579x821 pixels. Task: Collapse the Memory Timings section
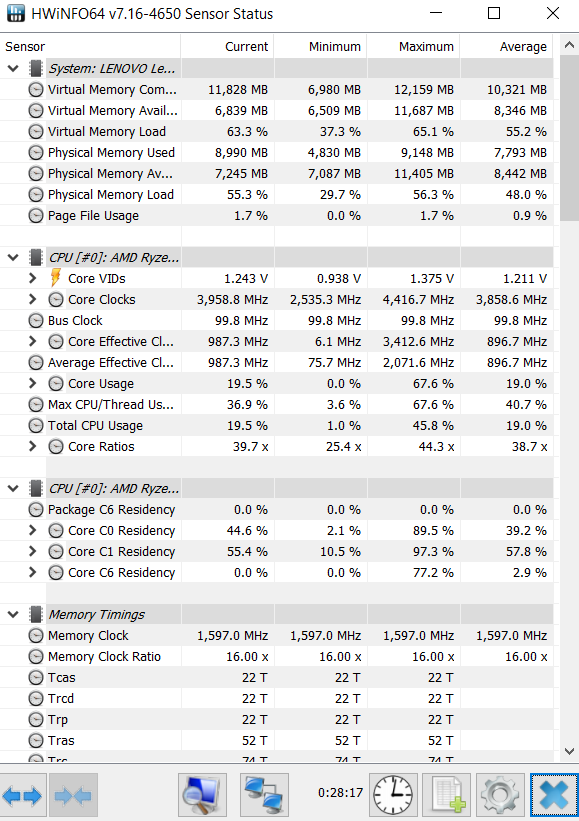[14, 614]
